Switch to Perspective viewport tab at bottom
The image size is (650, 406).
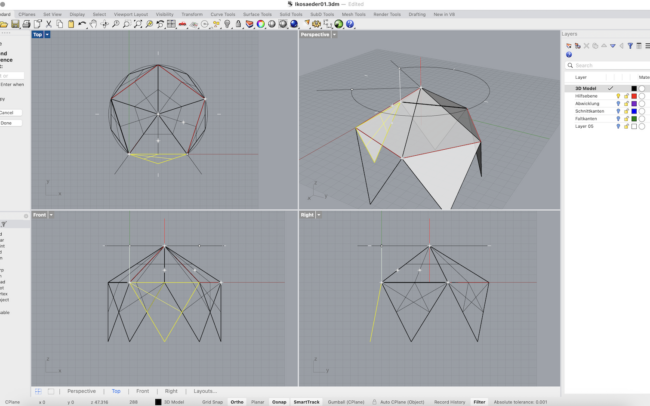[x=81, y=391]
